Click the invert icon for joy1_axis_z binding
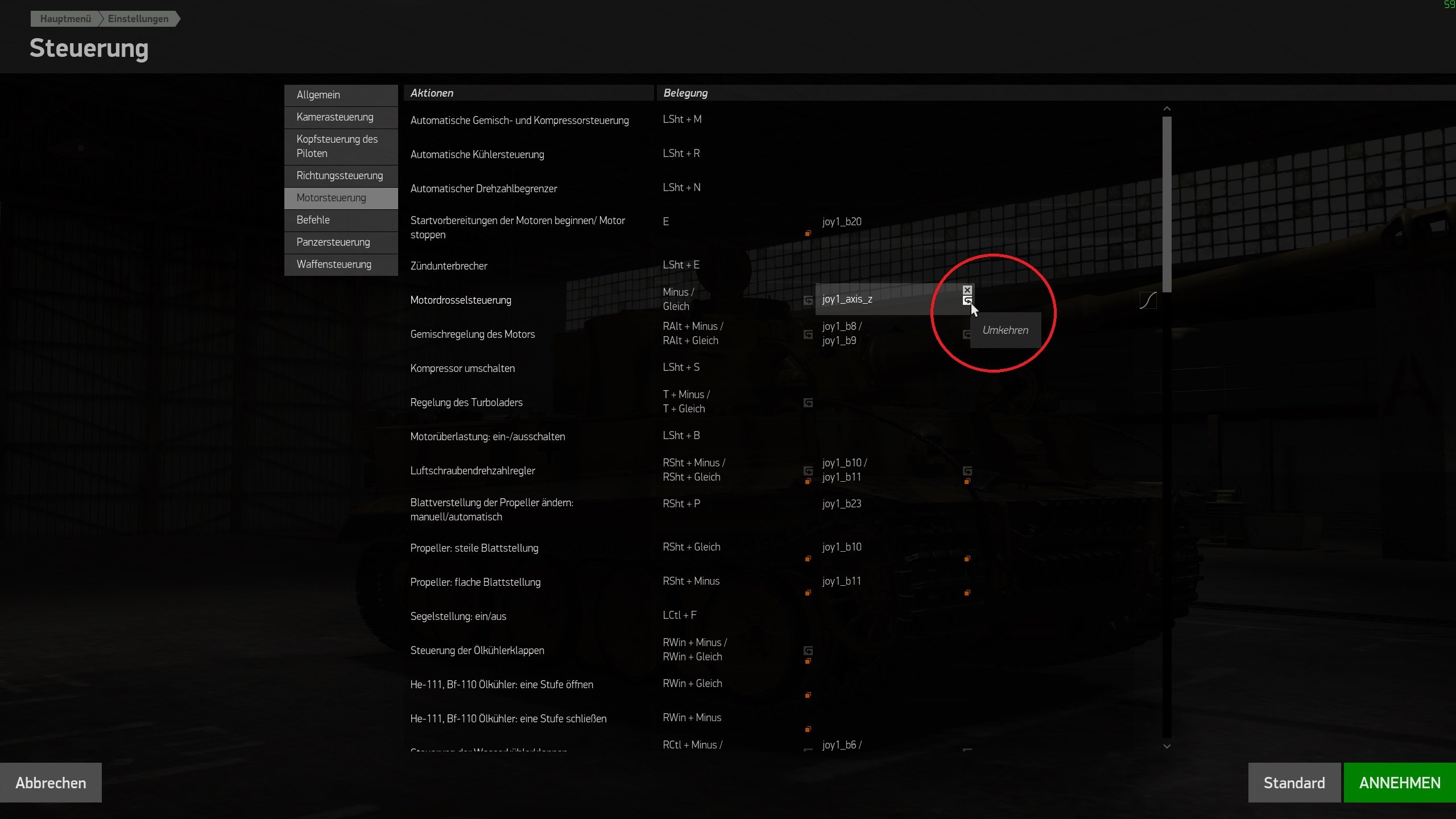1456x819 pixels. pos(967,300)
